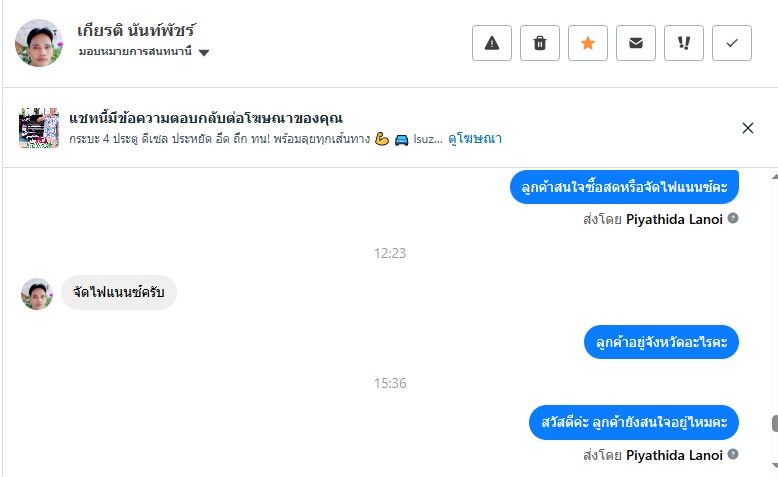778x477 pixels.
Task: Click the large profile photo in header
Action: [40, 43]
